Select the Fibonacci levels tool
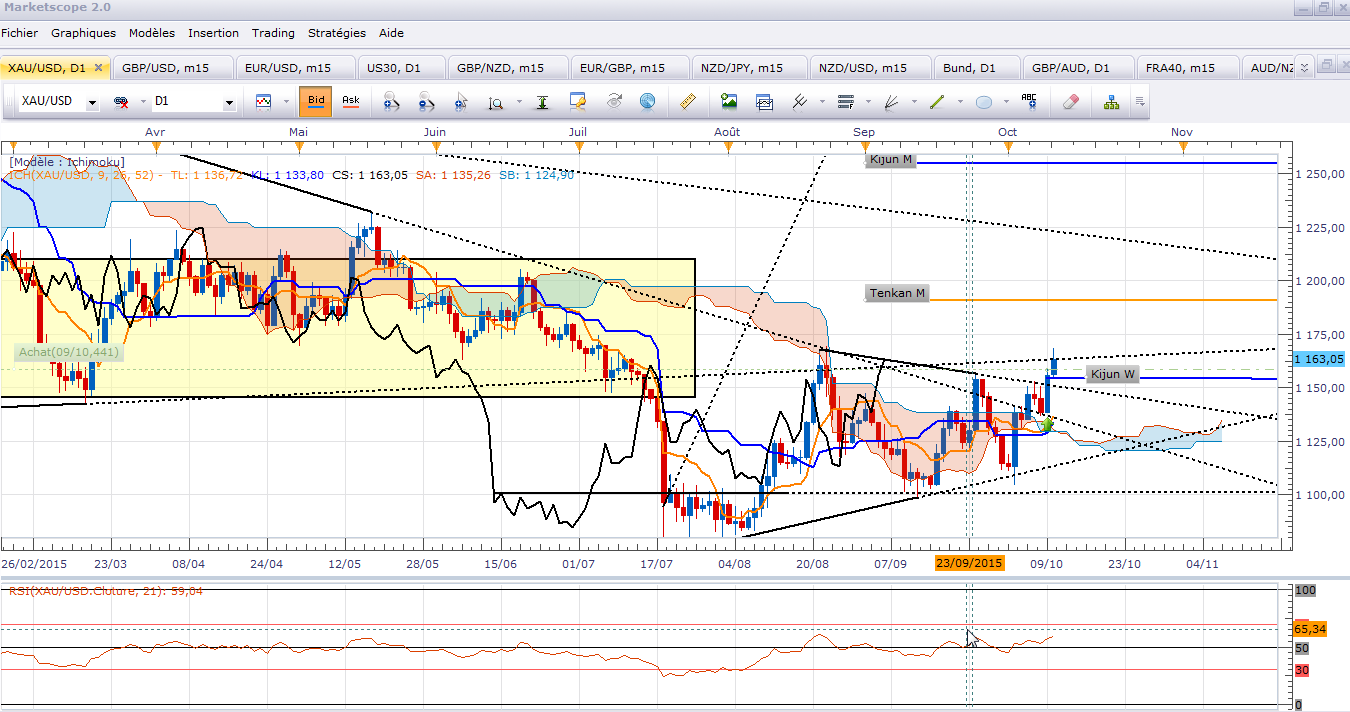Image resolution: width=1350 pixels, height=712 pixels. pos(845,101)
